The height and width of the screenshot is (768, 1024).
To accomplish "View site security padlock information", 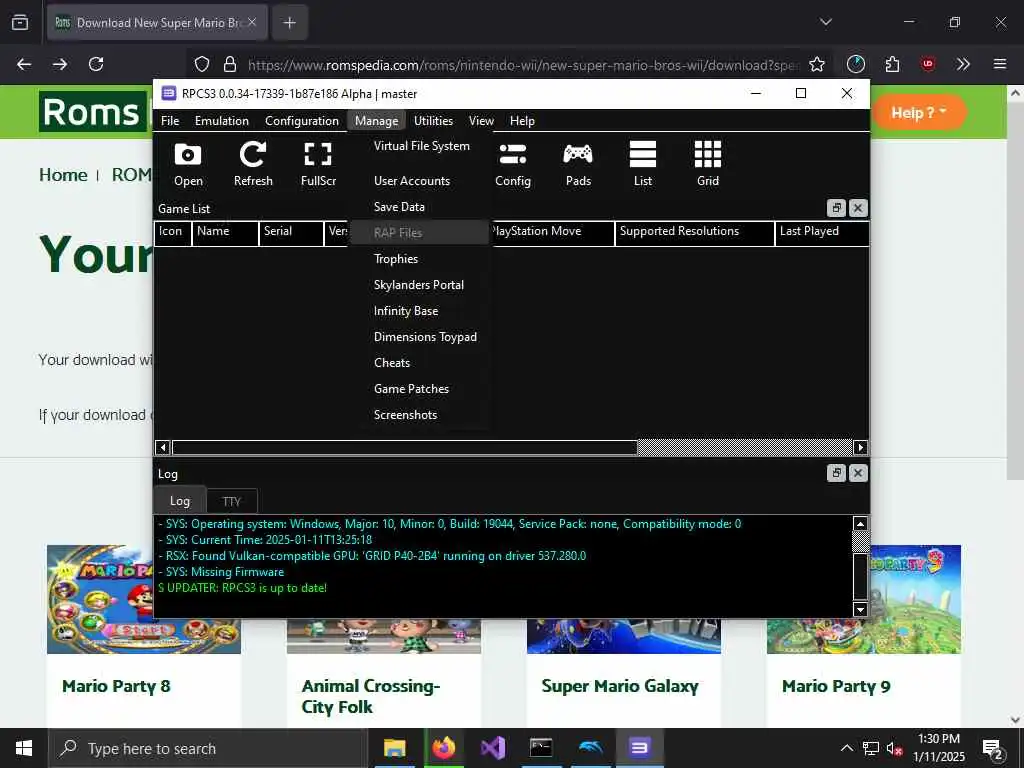I will (x=230, y=64).
